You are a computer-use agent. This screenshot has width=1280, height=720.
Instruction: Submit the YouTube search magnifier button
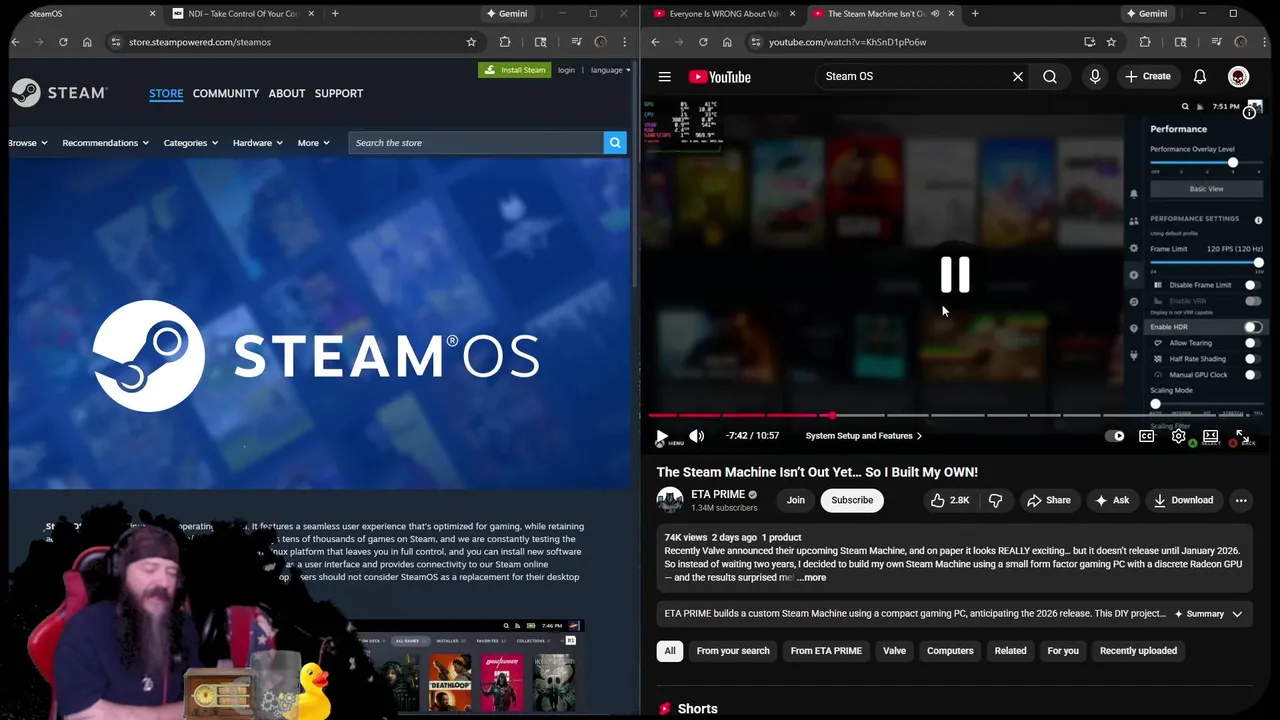click(x=1050, y=77)
